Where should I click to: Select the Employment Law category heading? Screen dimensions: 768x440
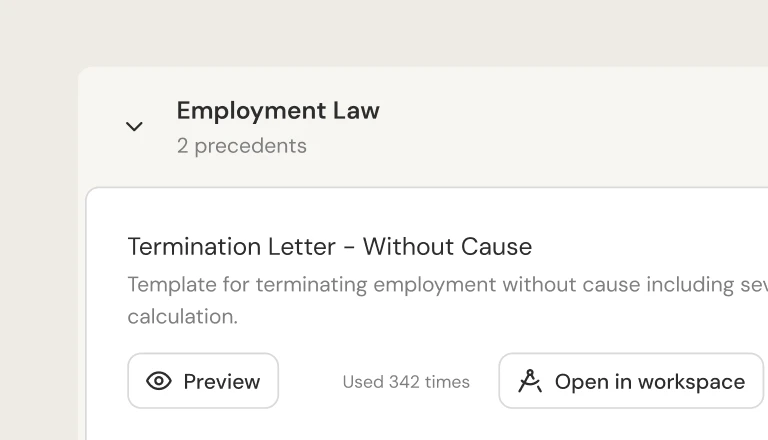click(278, 110)
